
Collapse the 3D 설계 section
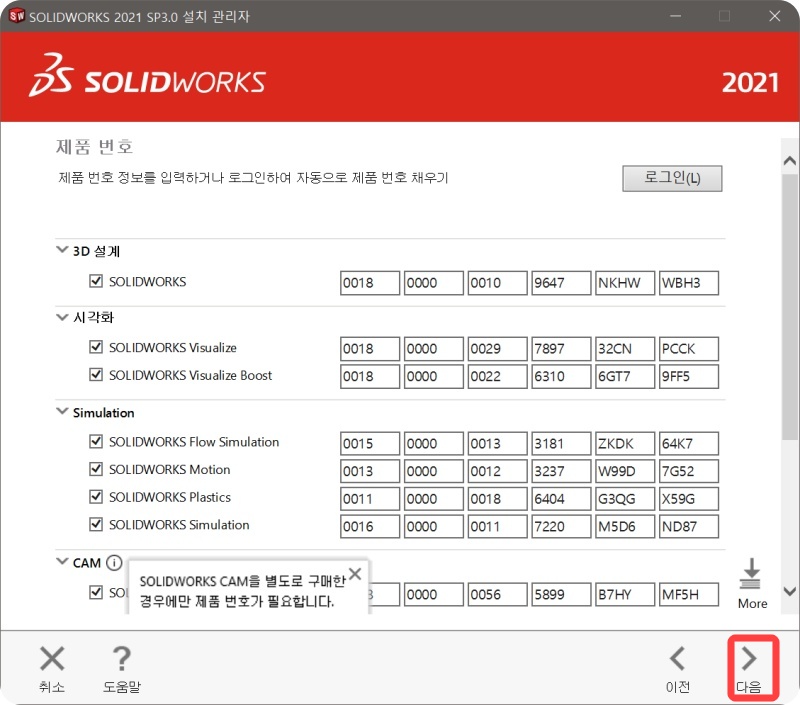[x=63, y=251]
